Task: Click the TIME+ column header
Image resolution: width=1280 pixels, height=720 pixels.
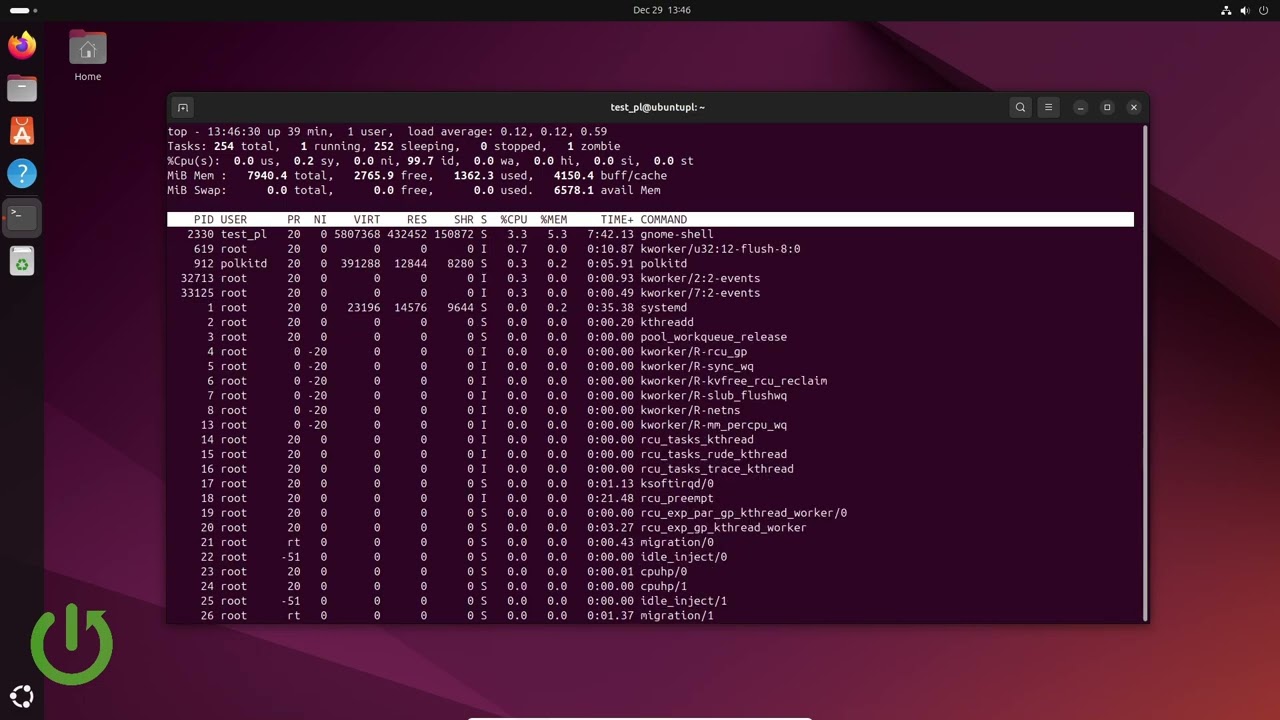Action: 617,219
